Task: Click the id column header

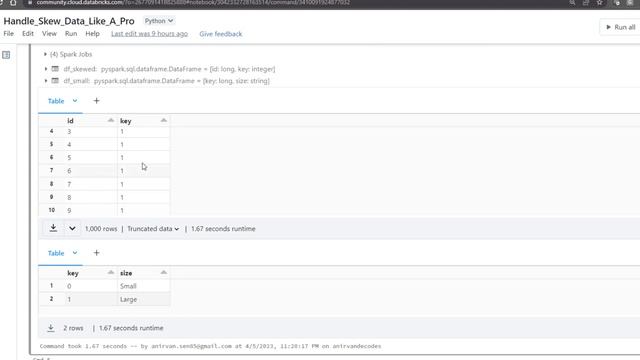Action: click(70, 121)
